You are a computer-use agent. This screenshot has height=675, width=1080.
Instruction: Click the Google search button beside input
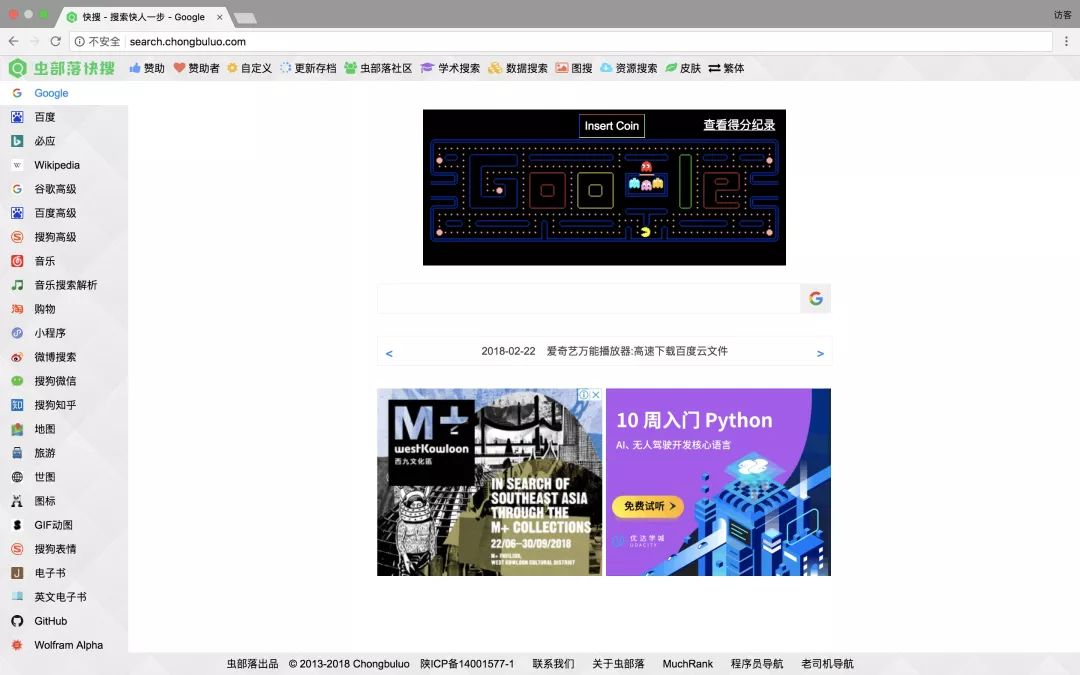816,298
